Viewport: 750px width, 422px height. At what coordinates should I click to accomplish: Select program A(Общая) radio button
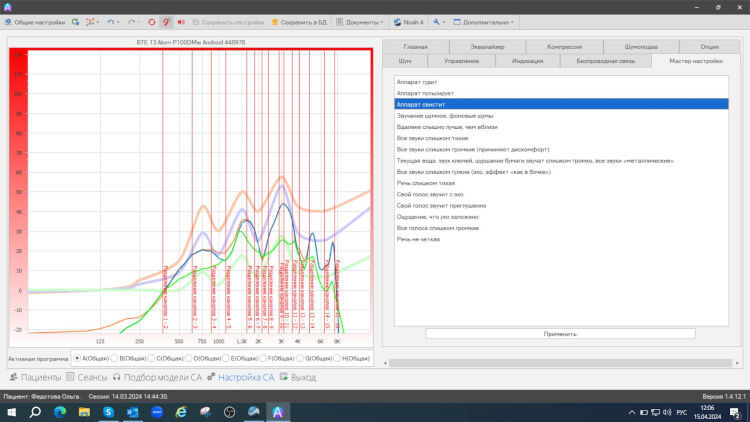(x=77, y=358)
